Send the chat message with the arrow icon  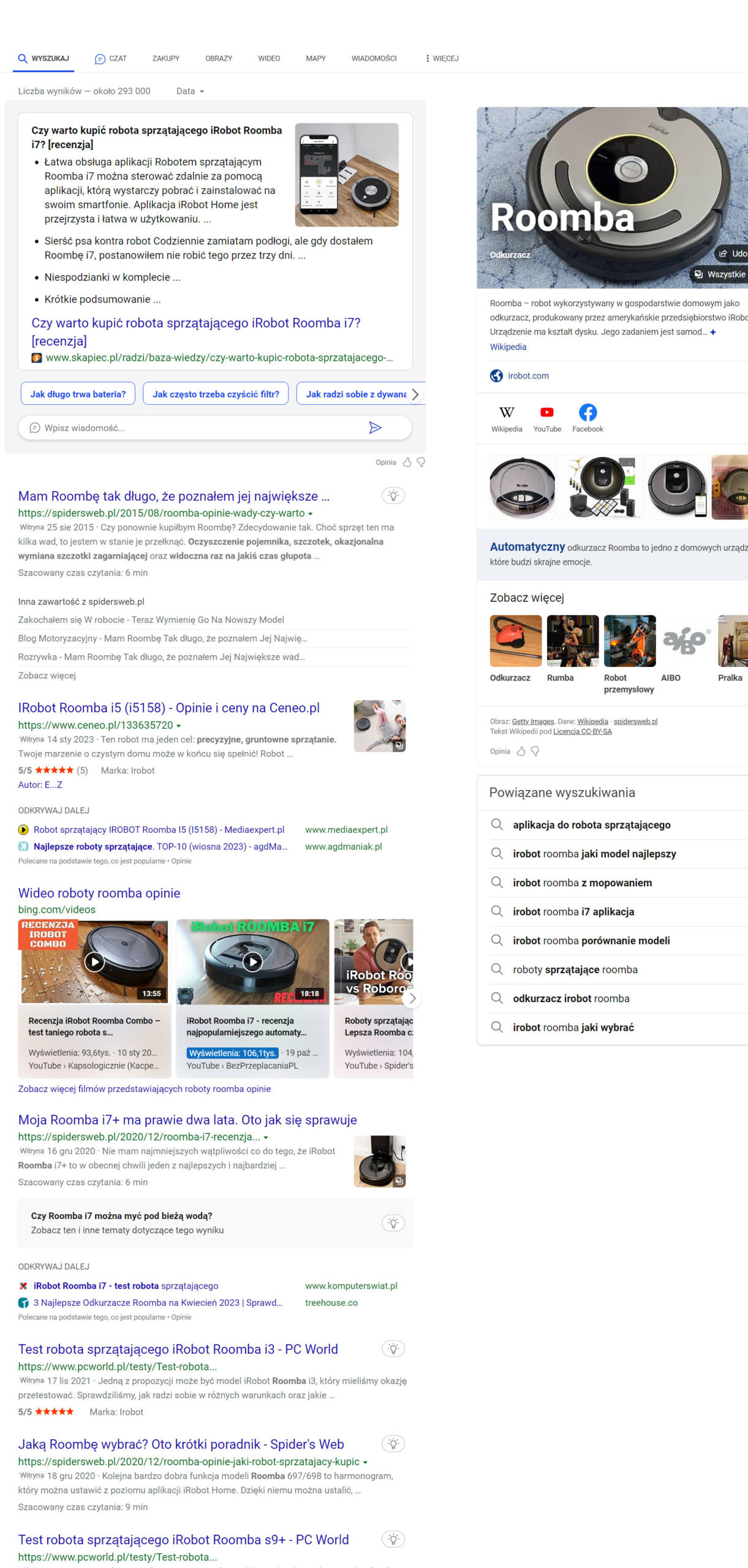[x=375, y=428]
